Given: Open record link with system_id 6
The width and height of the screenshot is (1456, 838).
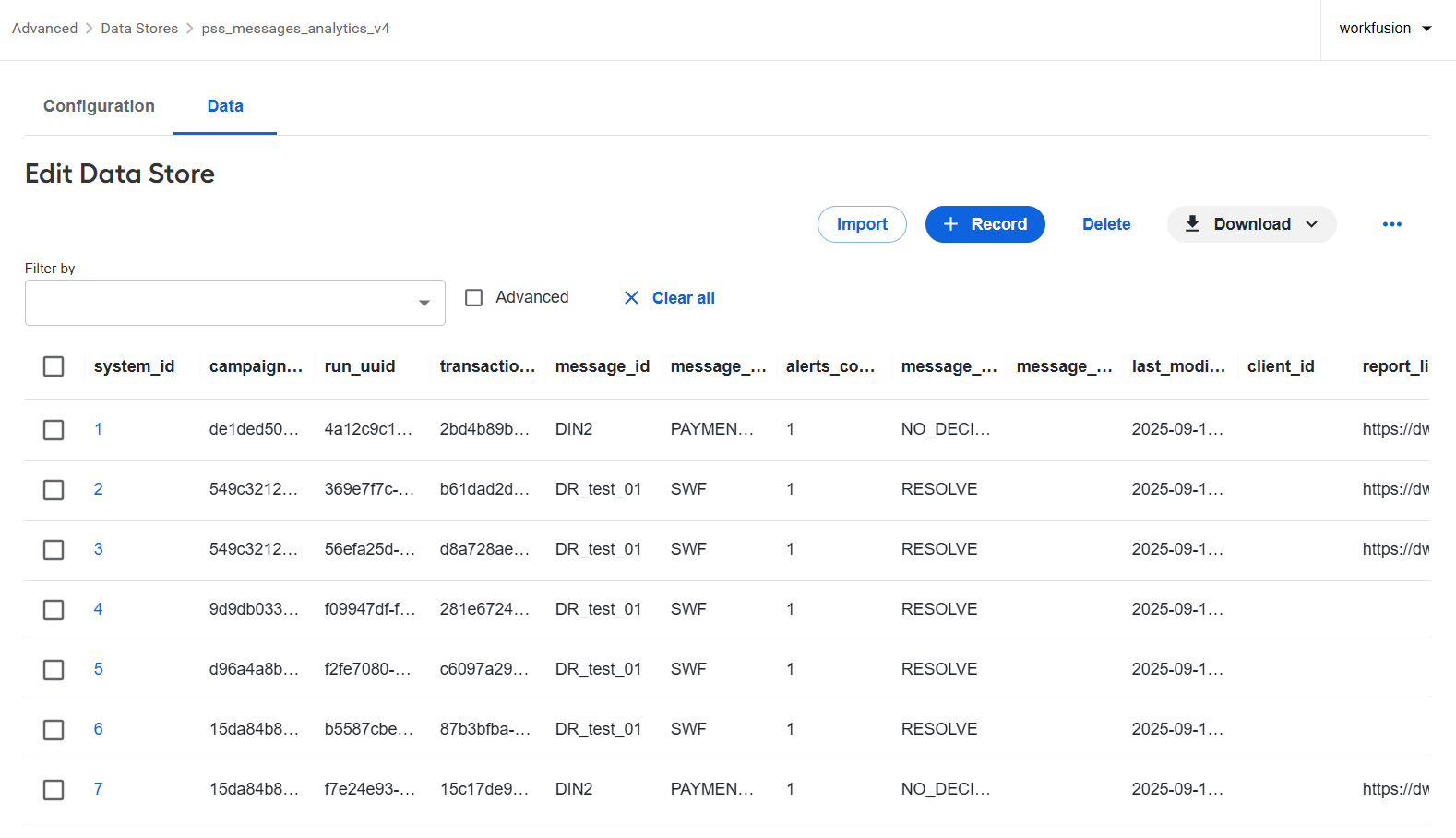Looking at the screenshot, I should point(98,729).
